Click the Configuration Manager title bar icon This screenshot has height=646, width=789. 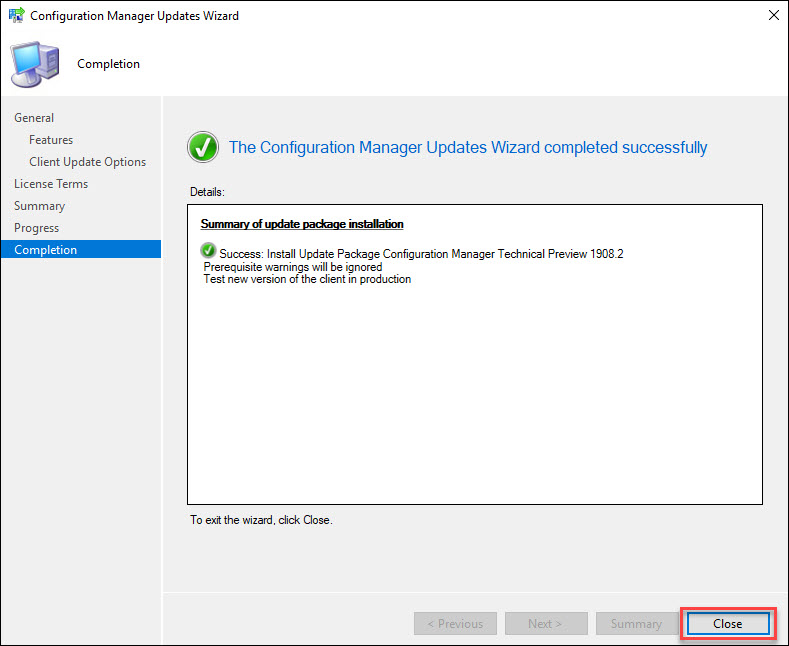point(17,15)
